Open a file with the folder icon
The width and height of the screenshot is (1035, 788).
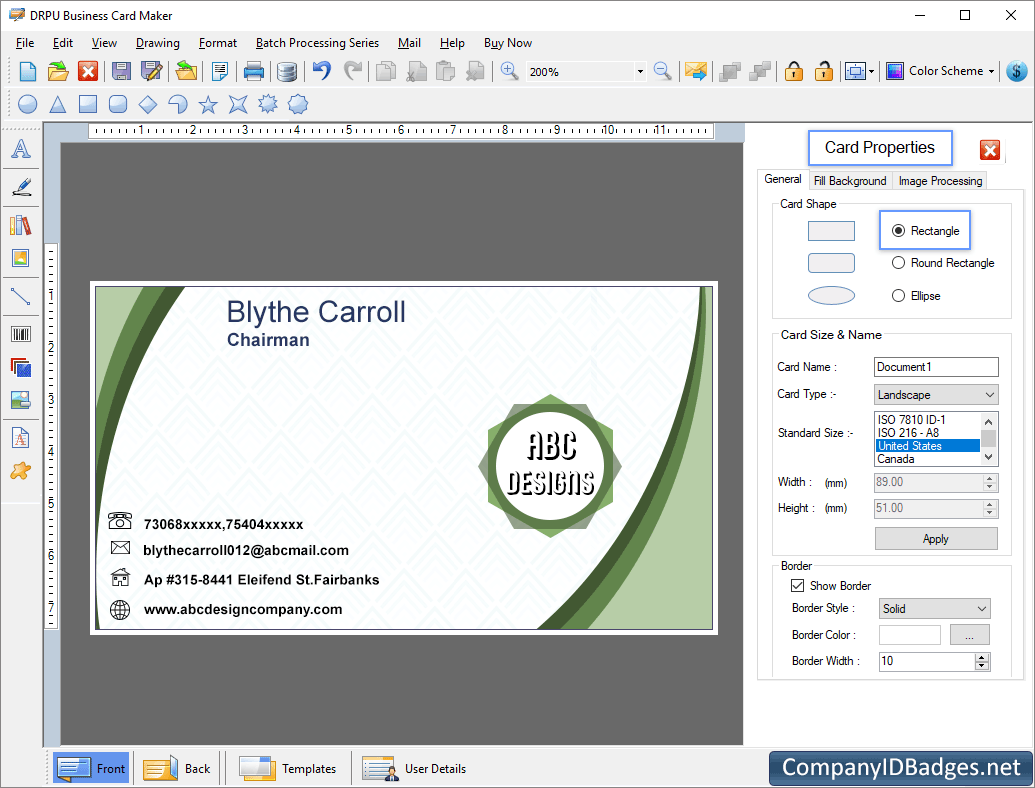[58, 71]
